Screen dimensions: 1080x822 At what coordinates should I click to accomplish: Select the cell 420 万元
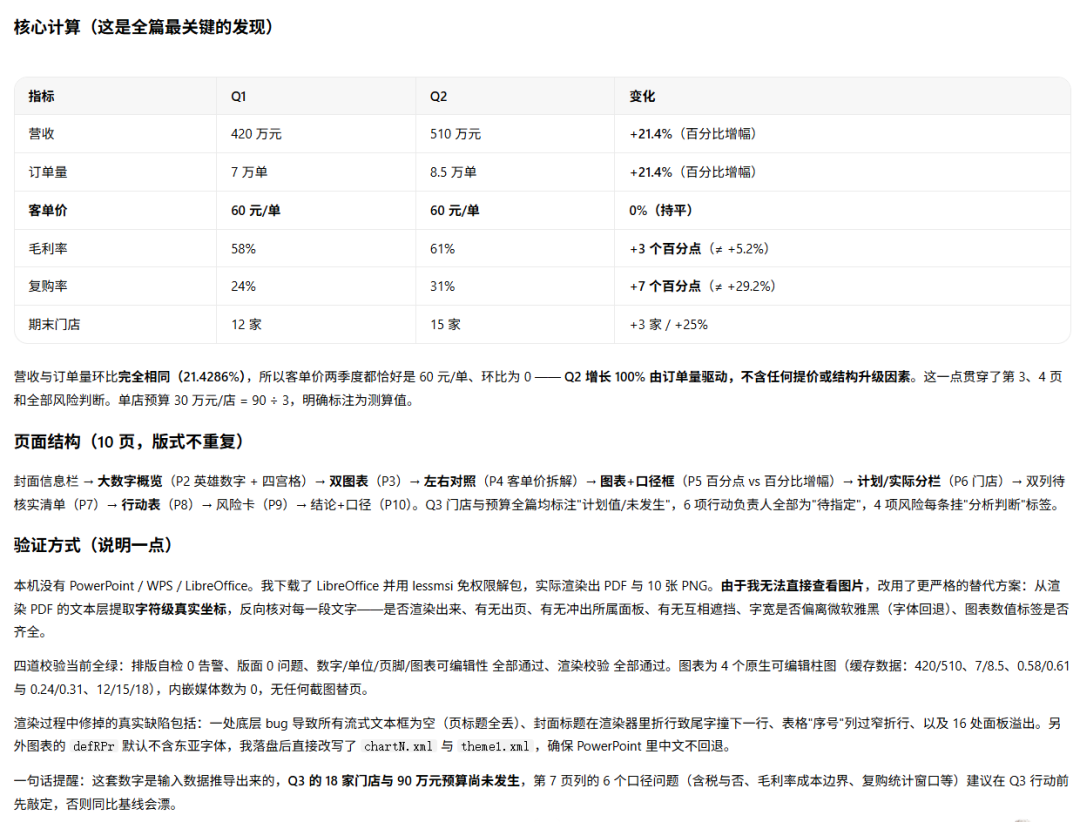[x=256, y=134]
